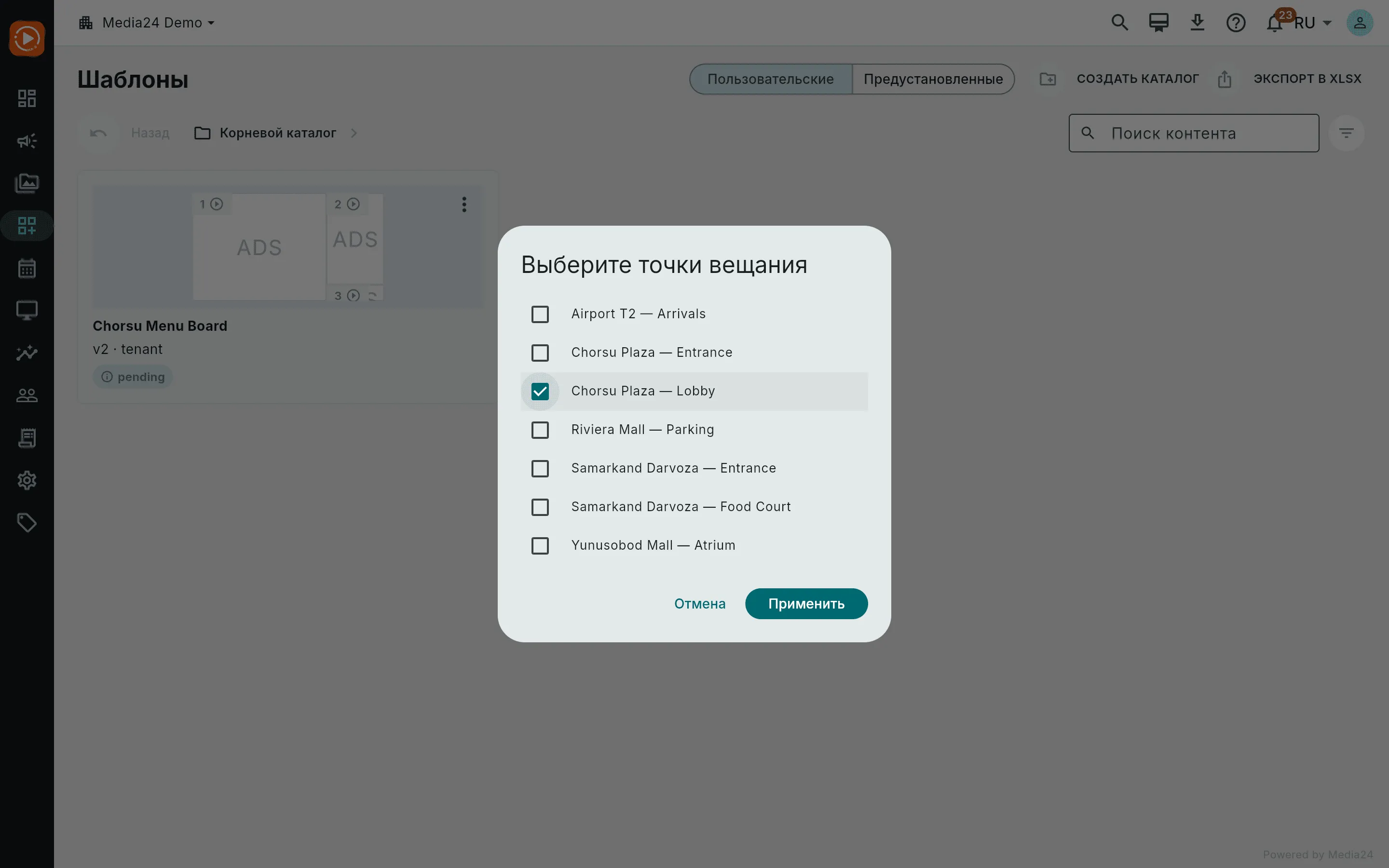Viewport: 1389px width, 868px height.
Task: Open the campaigns megaphone sidebar icon
Action: [27, 141]
